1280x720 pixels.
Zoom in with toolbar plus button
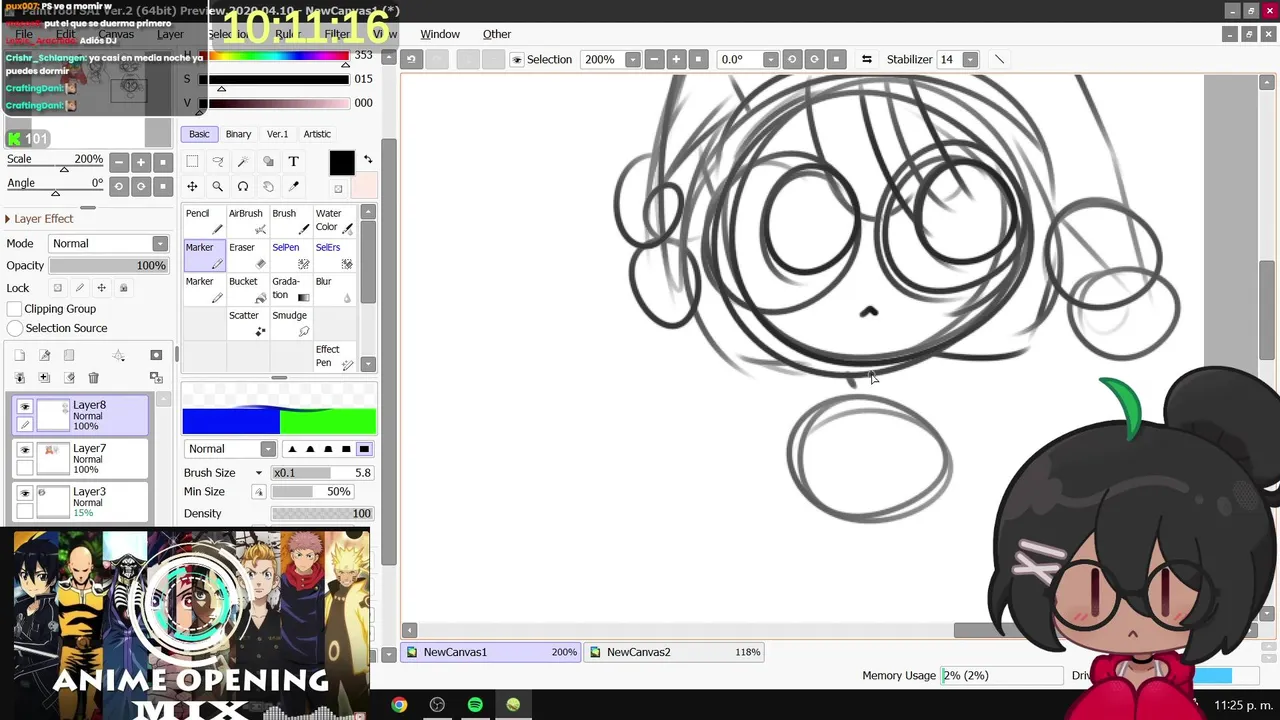[676, 59]
